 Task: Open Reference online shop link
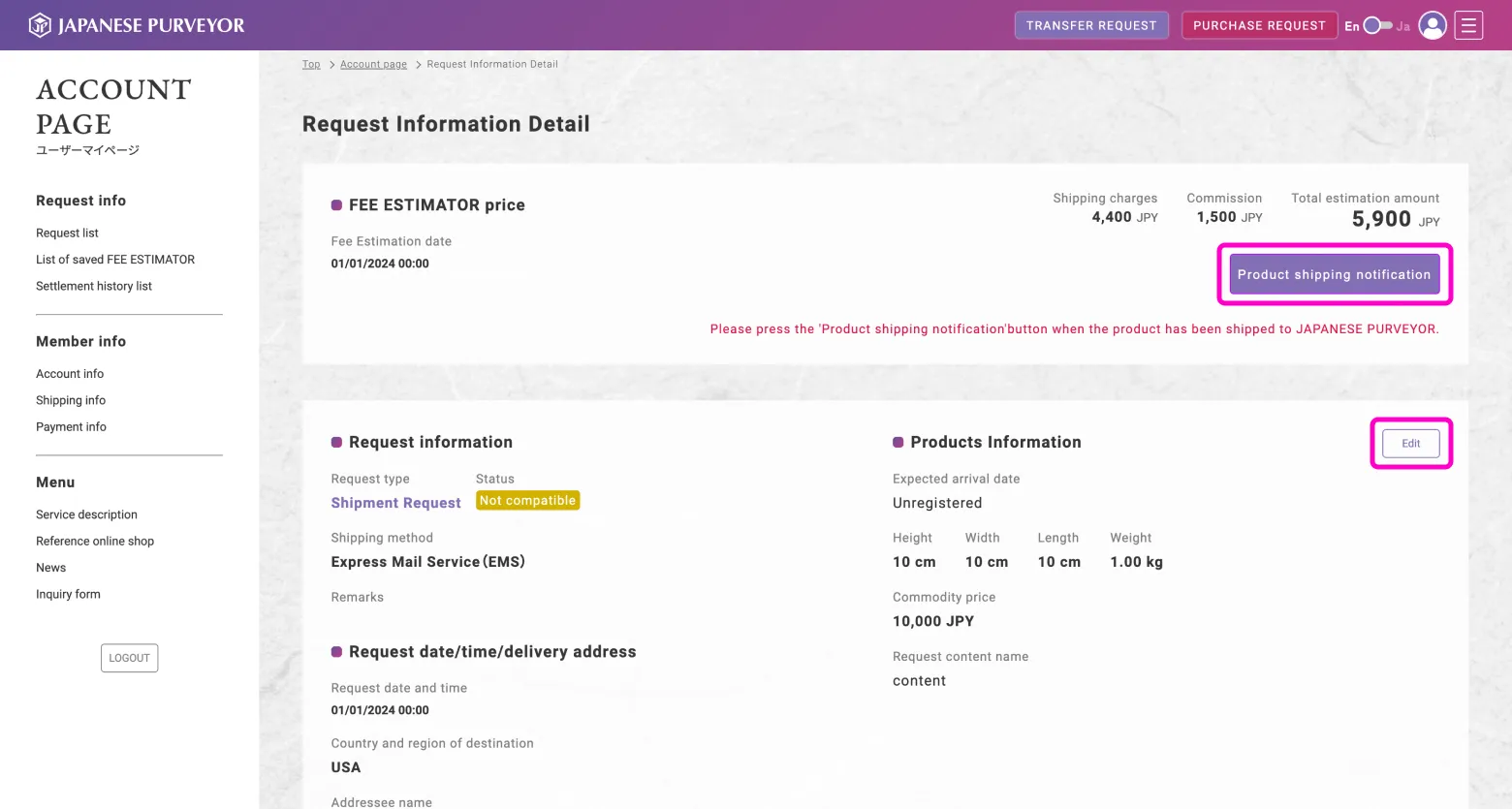click(x=95, y=542)
